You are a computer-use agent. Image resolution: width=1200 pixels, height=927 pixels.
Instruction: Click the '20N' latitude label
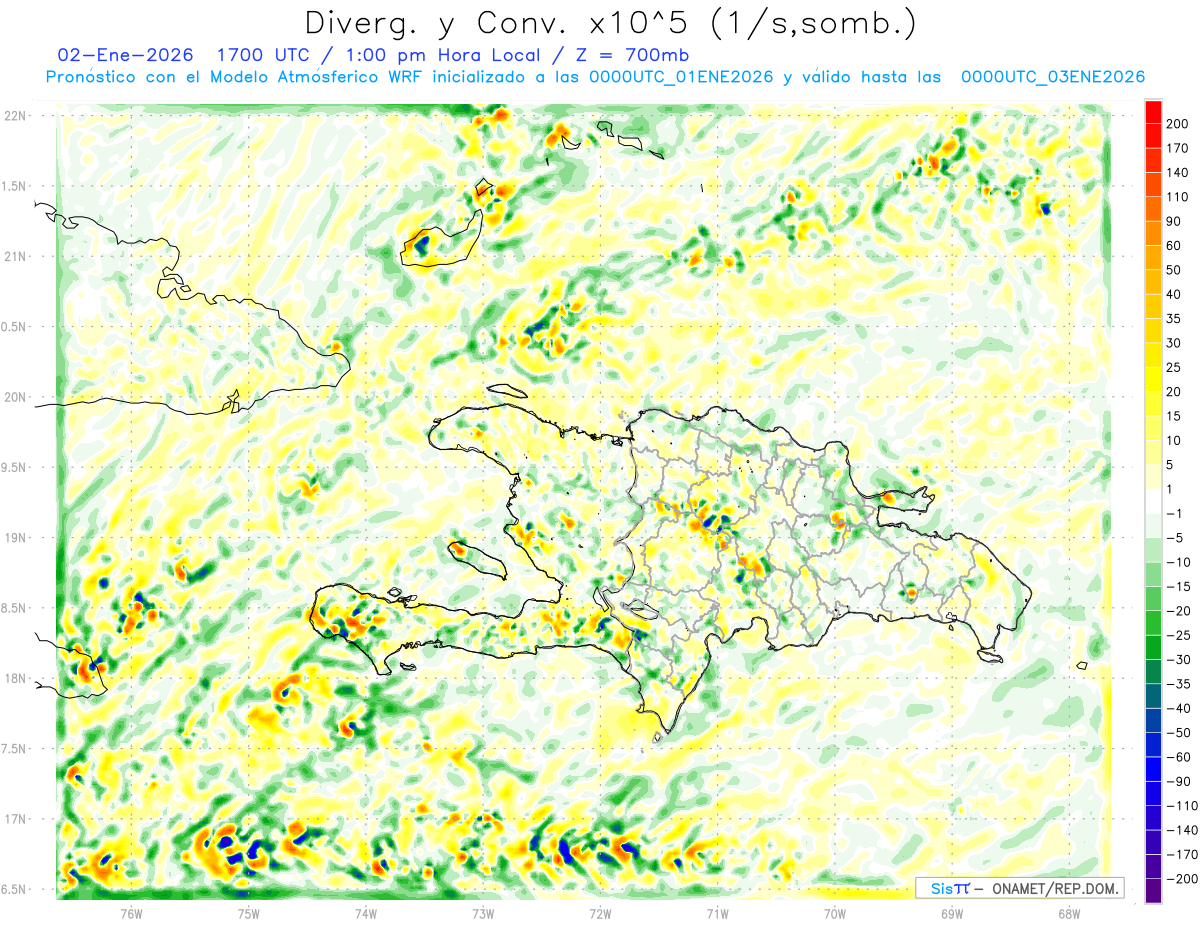[x=15, y=397]
